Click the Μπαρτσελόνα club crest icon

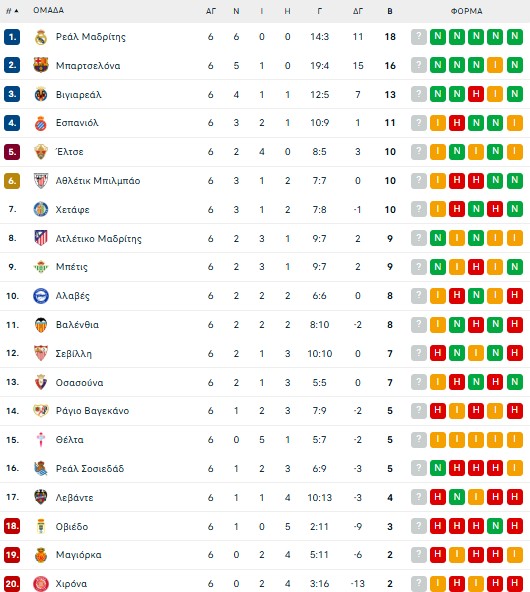pyautogui.click(x=41, y=65)
